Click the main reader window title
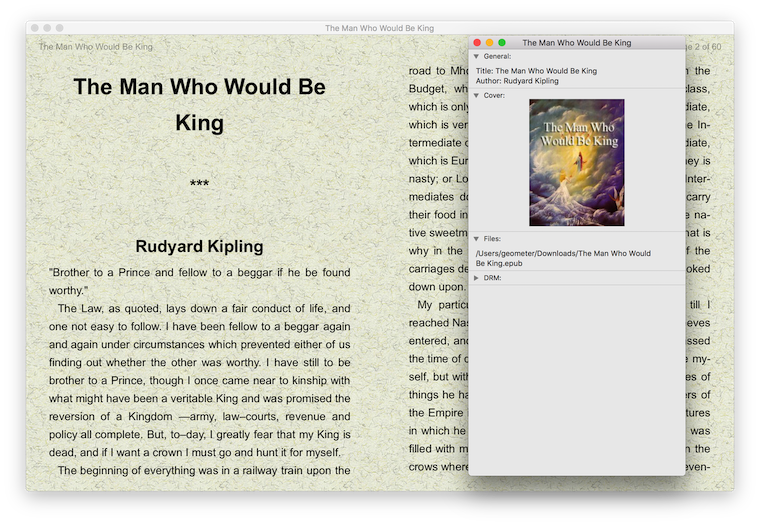 (379, 28)
